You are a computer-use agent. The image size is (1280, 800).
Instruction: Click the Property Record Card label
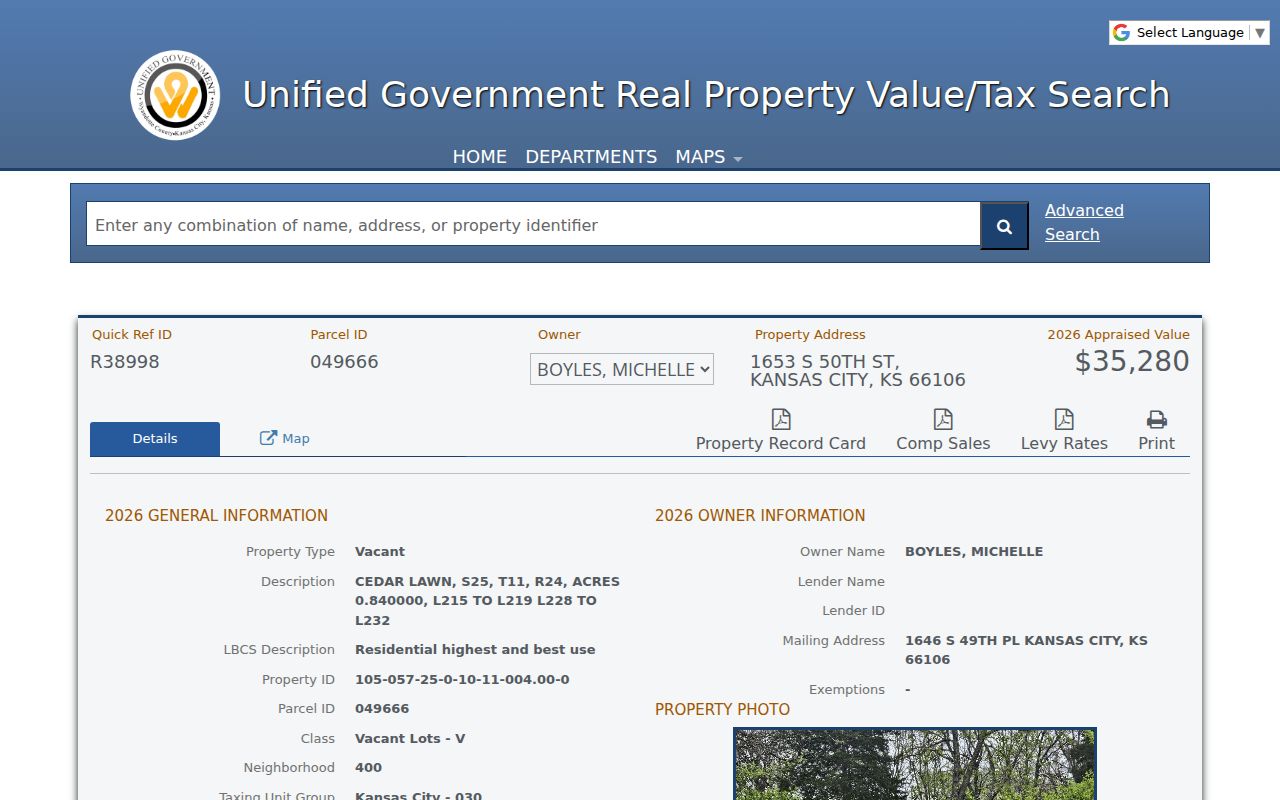click(x=781, y=443)
